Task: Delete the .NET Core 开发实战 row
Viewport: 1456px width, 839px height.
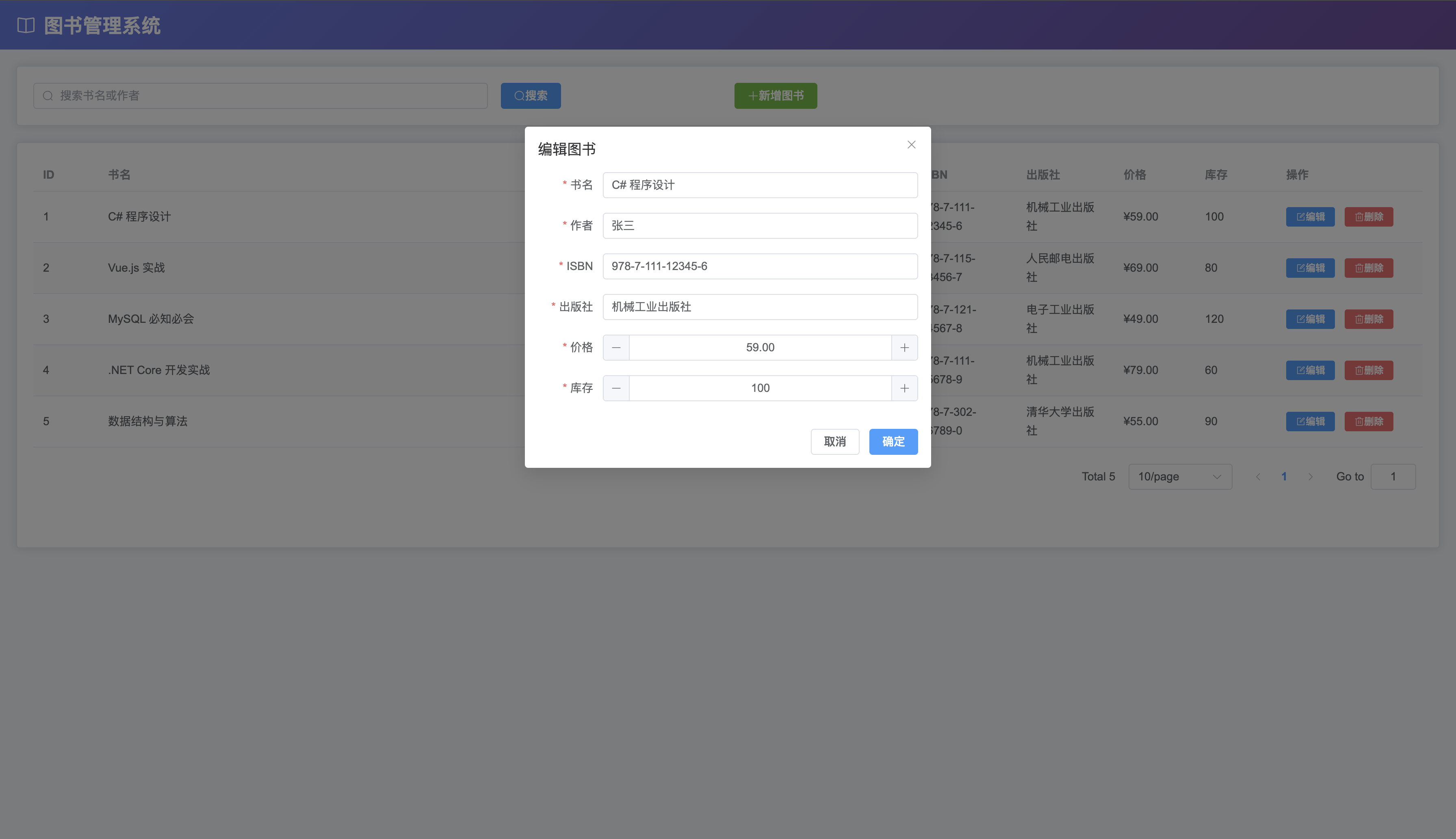Action: (1368, 370)
